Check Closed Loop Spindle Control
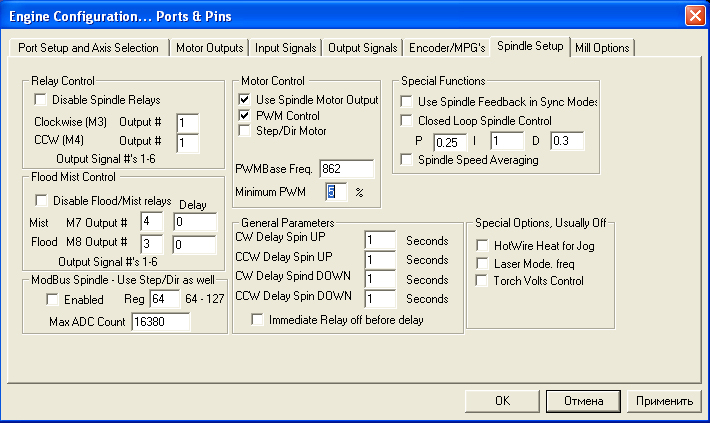The image size is (710, 423). (407, 121)
